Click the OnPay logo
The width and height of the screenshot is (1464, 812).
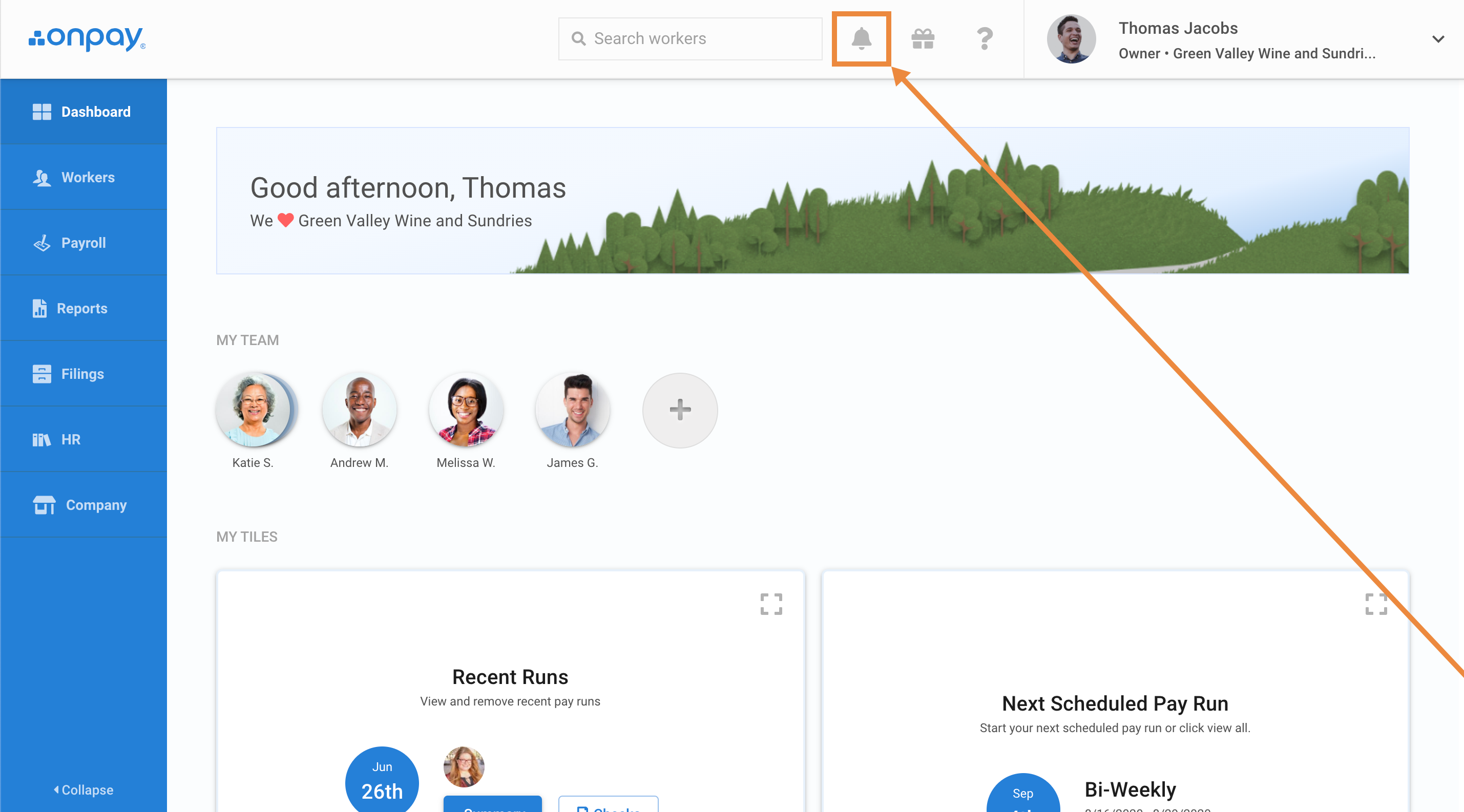(x=87, y=38)
